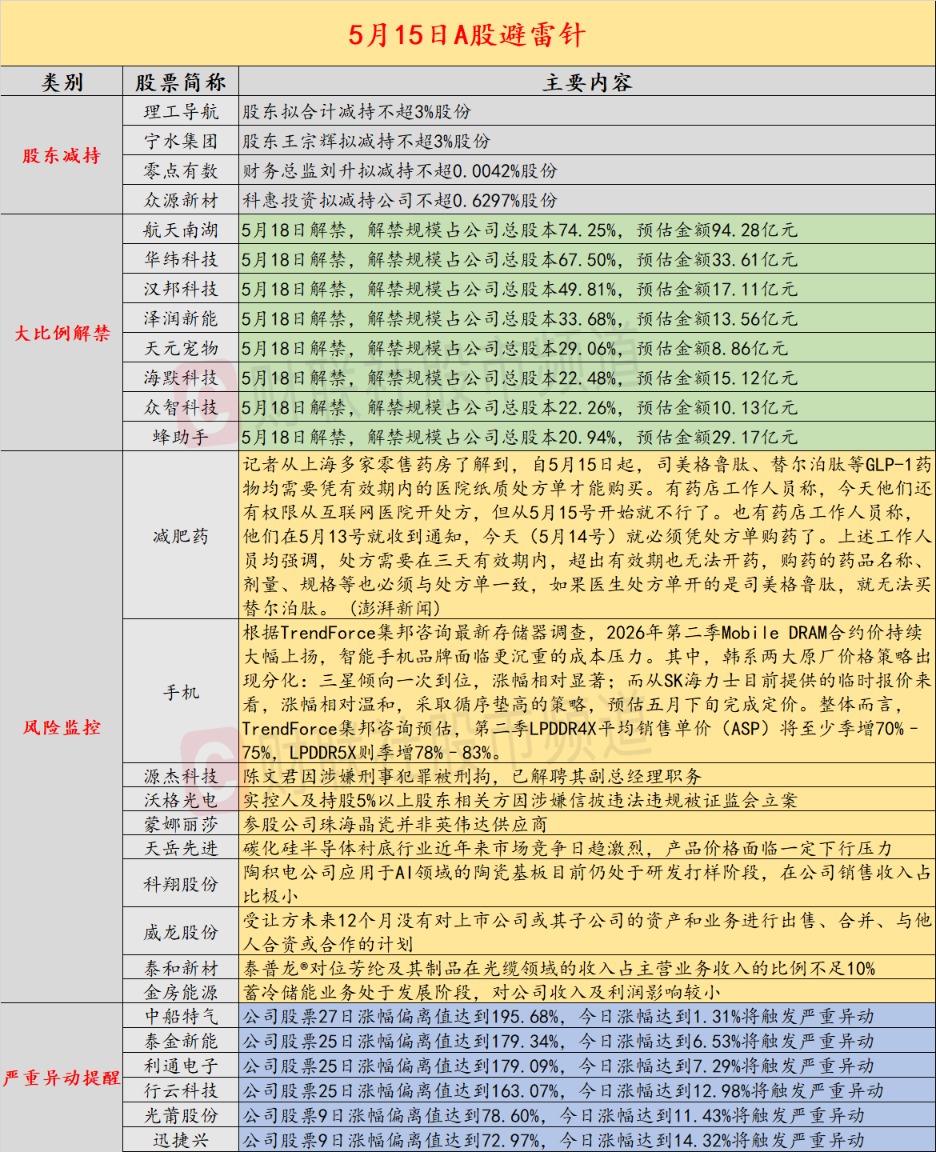Select stock name 天岳先进
The height and width of the screenshot is (1152, 936).
[181, 849]
